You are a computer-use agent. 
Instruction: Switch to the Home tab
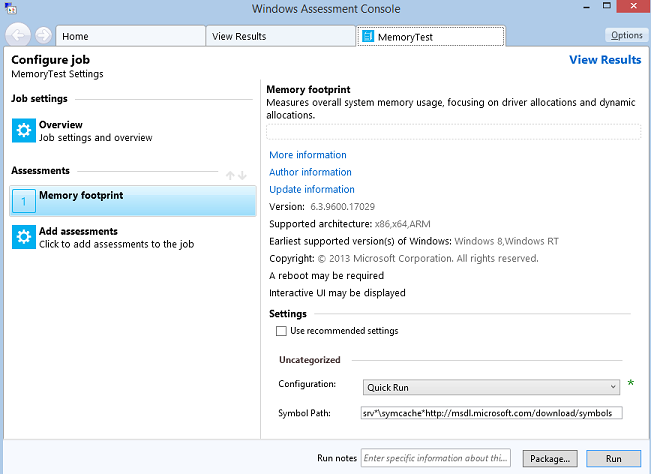pyautogui.click(x=130, y=36)
